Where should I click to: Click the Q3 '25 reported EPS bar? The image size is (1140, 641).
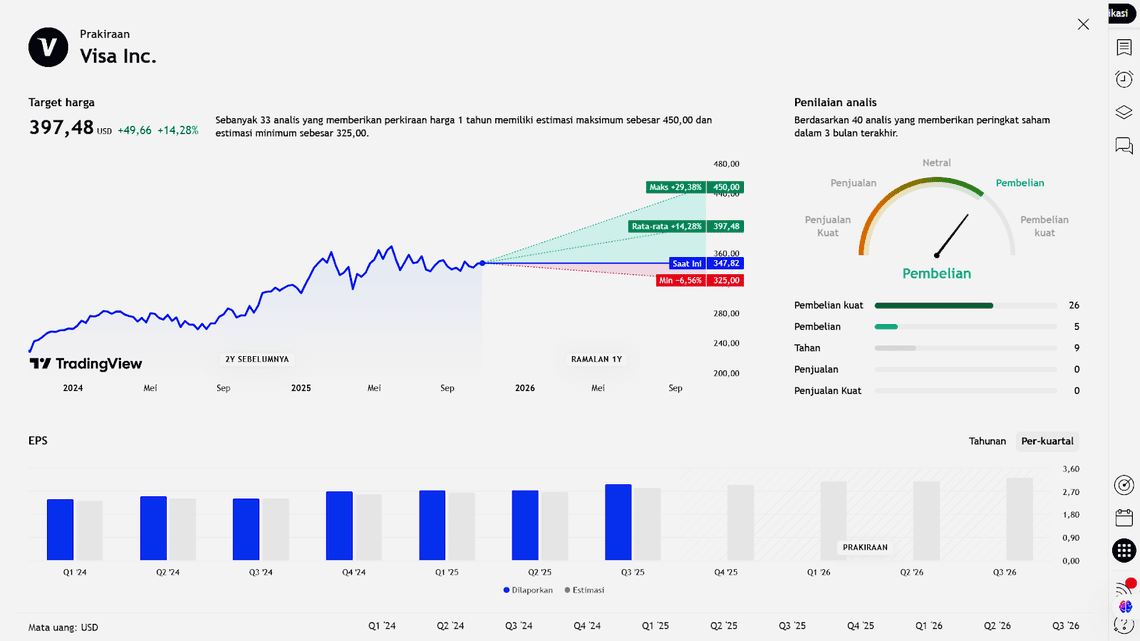pos(618,522)
